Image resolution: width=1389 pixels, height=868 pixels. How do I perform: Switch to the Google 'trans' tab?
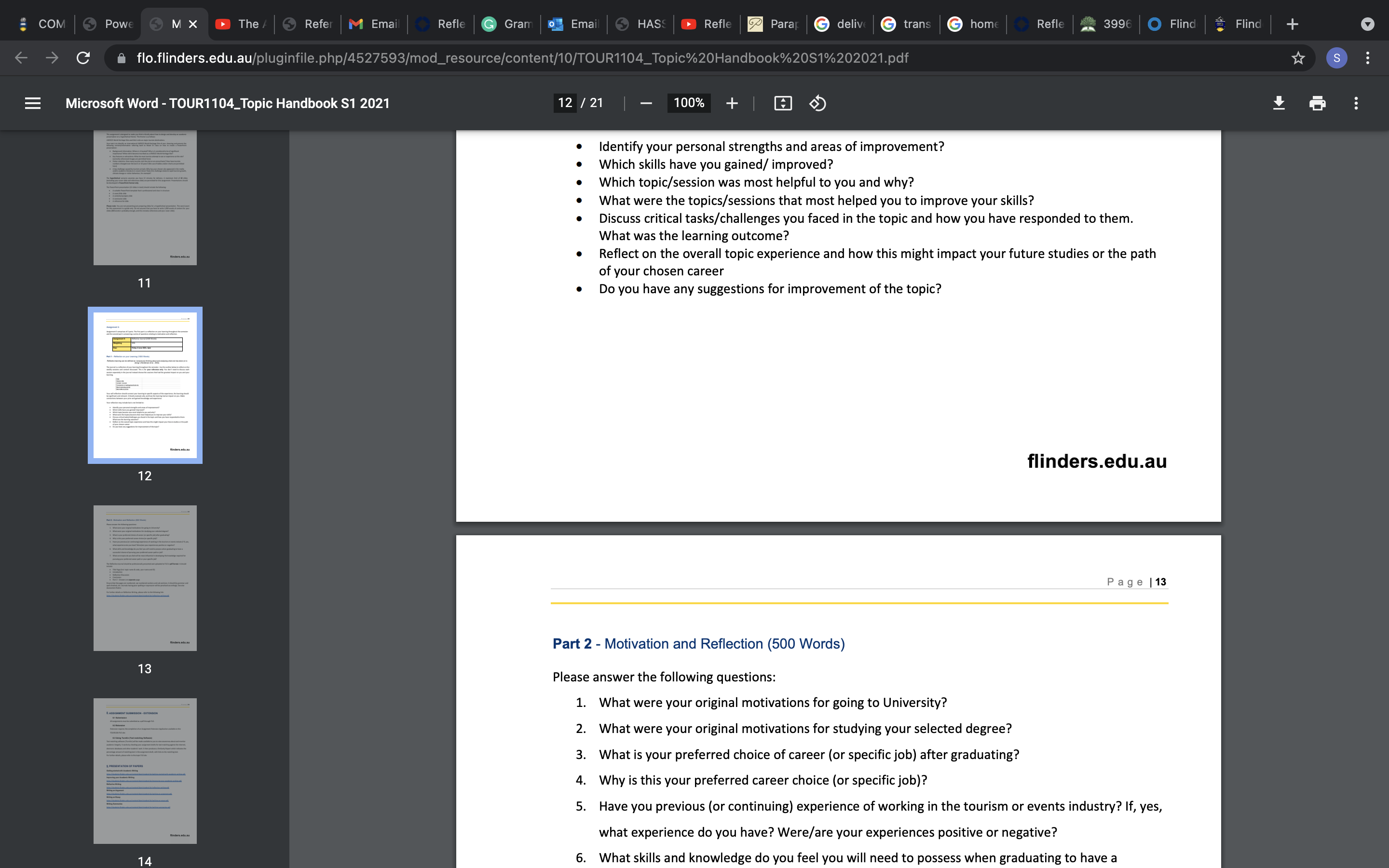coord(907,24)
